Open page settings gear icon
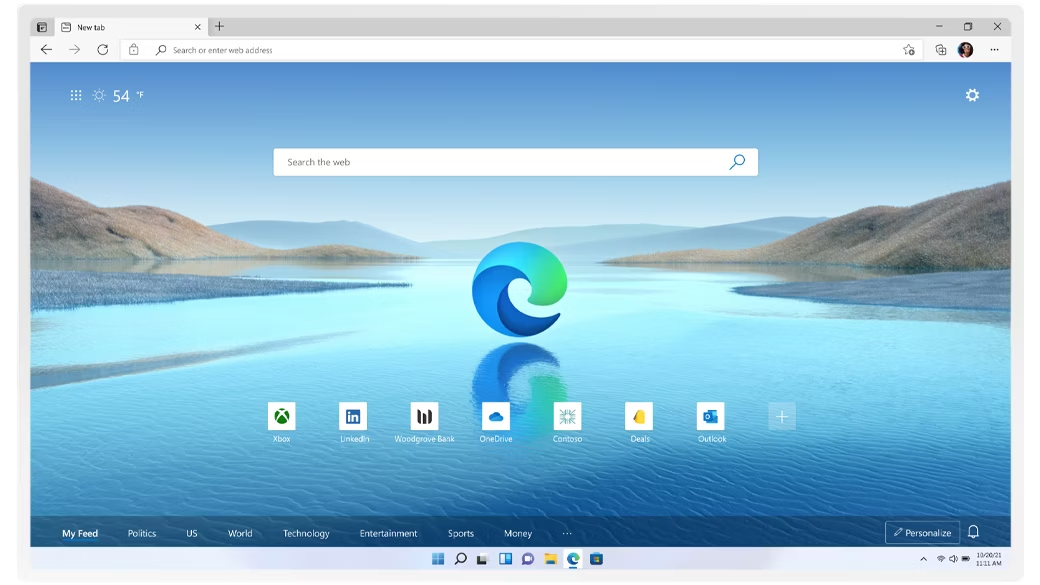 click(x=972, y=95)
